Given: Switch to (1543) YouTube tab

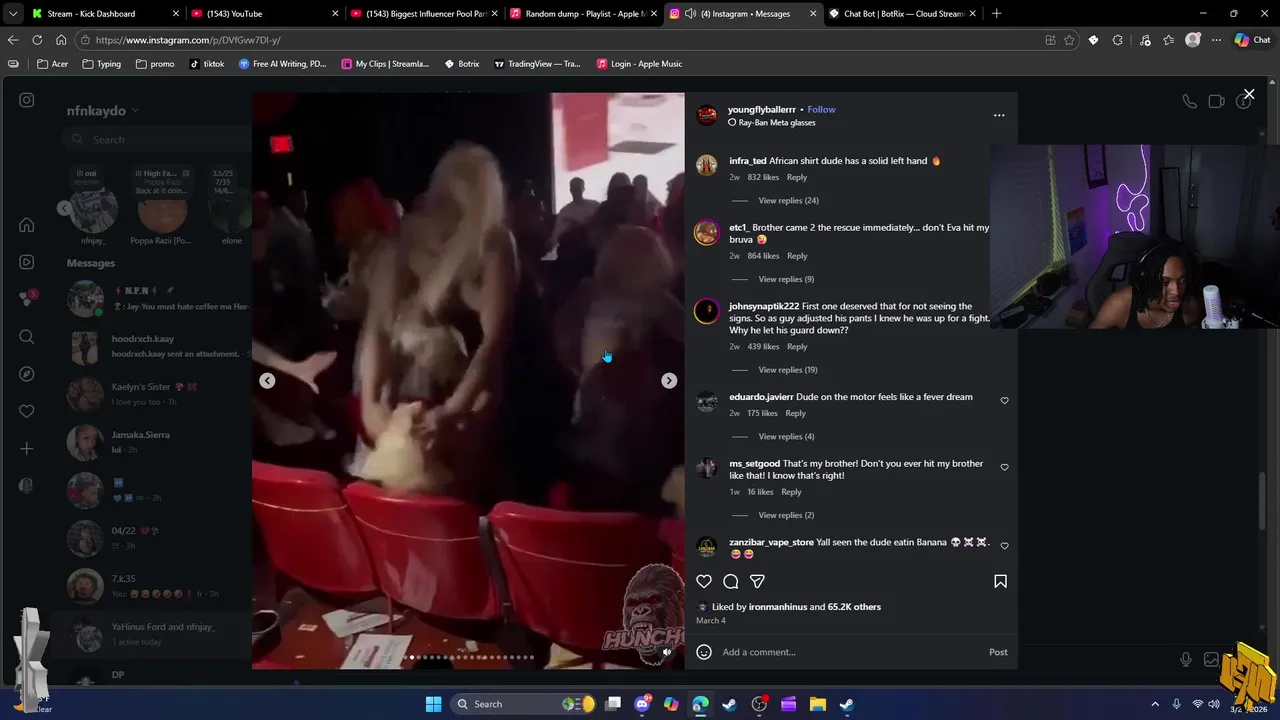Looking at the screenshot, I should pyautogui.click(x=265, y=14).
